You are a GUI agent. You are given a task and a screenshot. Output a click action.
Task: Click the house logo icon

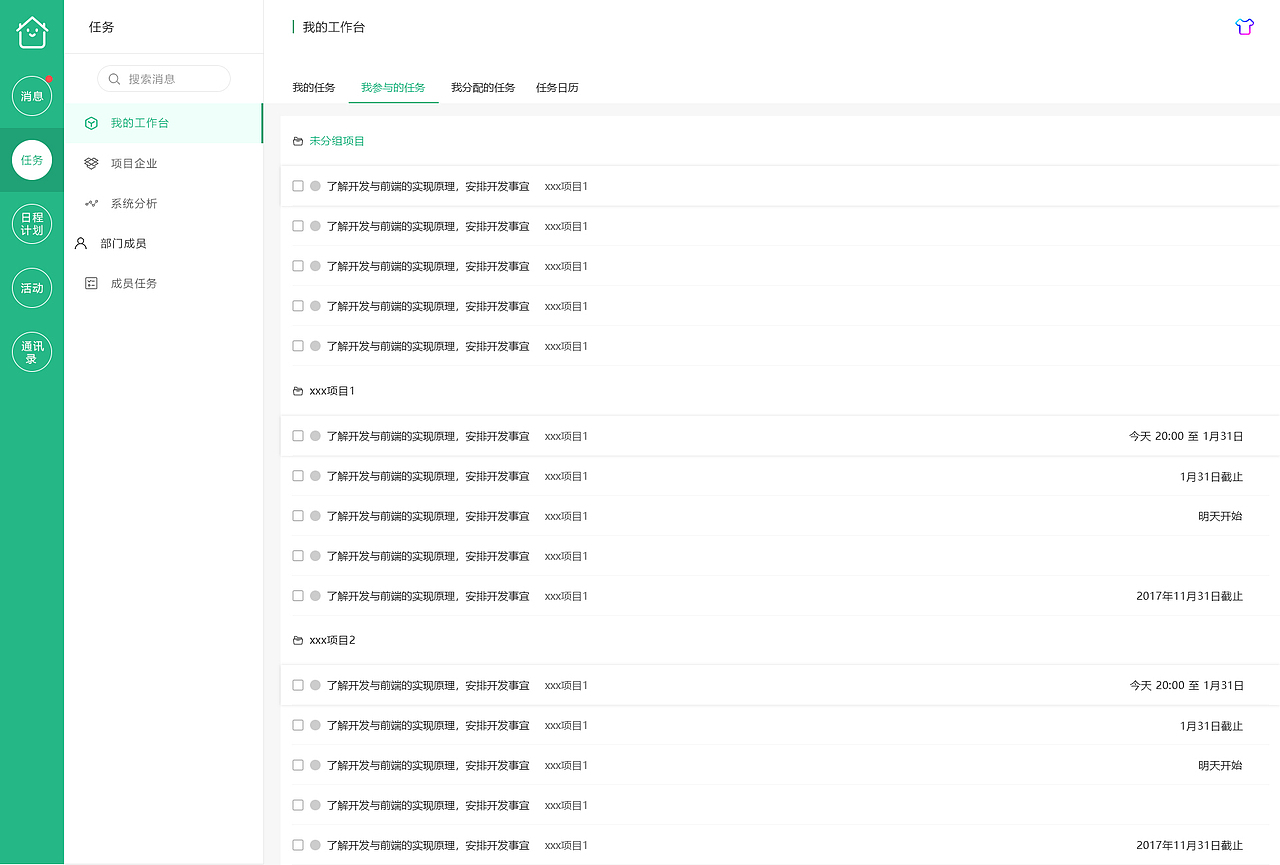(x=32, y=32)
